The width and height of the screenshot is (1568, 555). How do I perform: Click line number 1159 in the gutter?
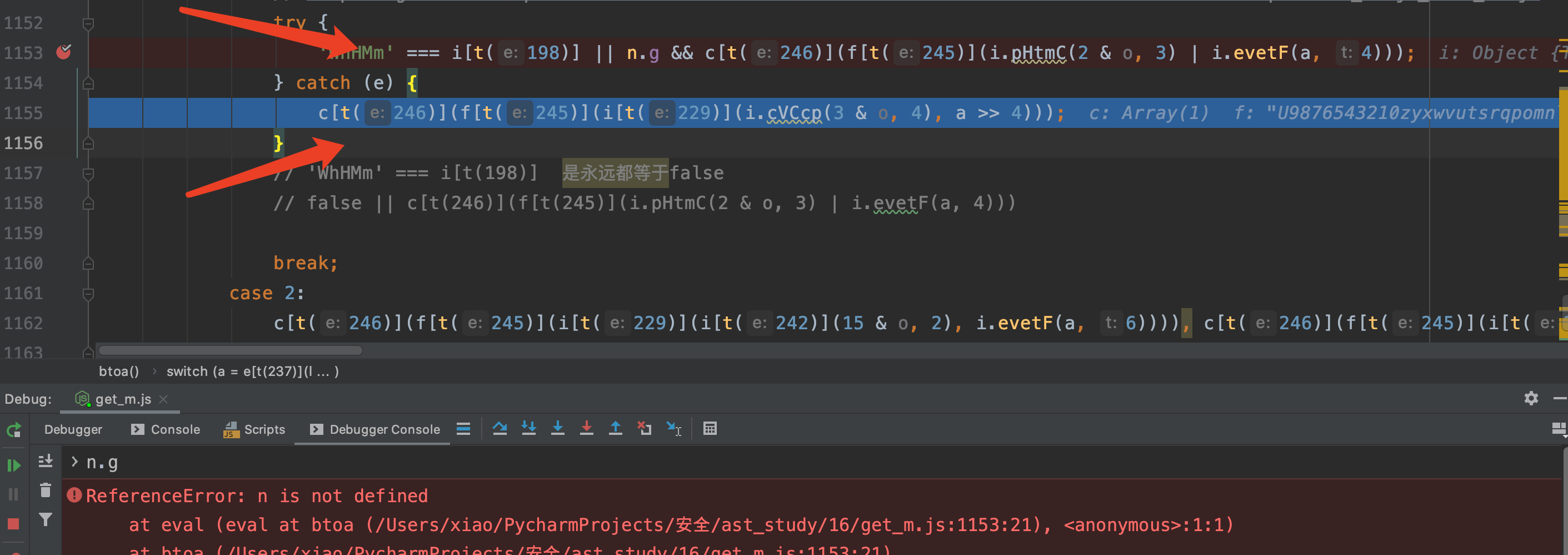pos(24,232)
